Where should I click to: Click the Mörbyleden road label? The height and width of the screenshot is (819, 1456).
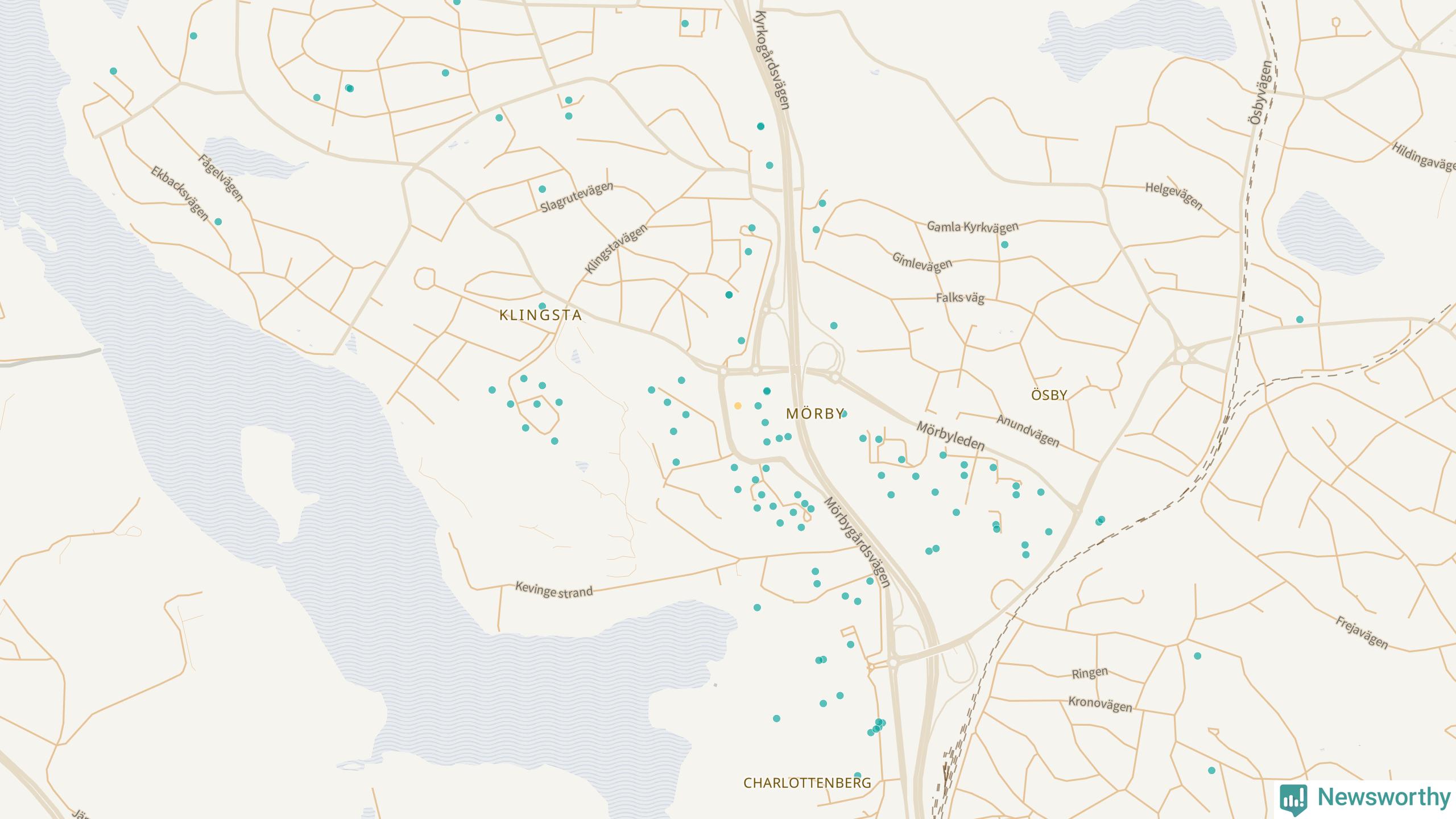click(x=950, y=436)
